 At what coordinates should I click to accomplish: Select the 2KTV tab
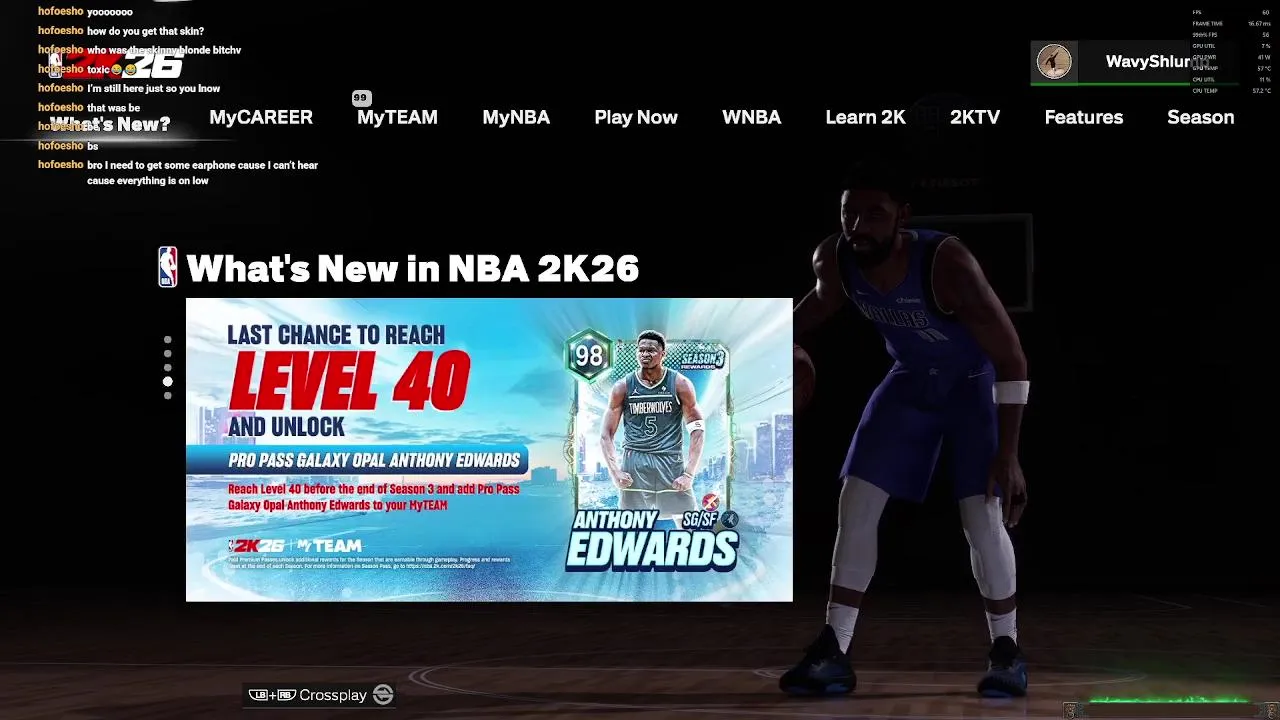pyautogui.click(x=975, y=117)
